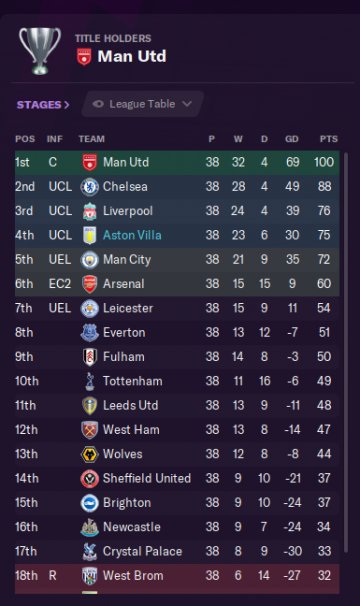Click the Arsenal club badge
This screenshot has height=606, width=360.
tap(89, 284)
